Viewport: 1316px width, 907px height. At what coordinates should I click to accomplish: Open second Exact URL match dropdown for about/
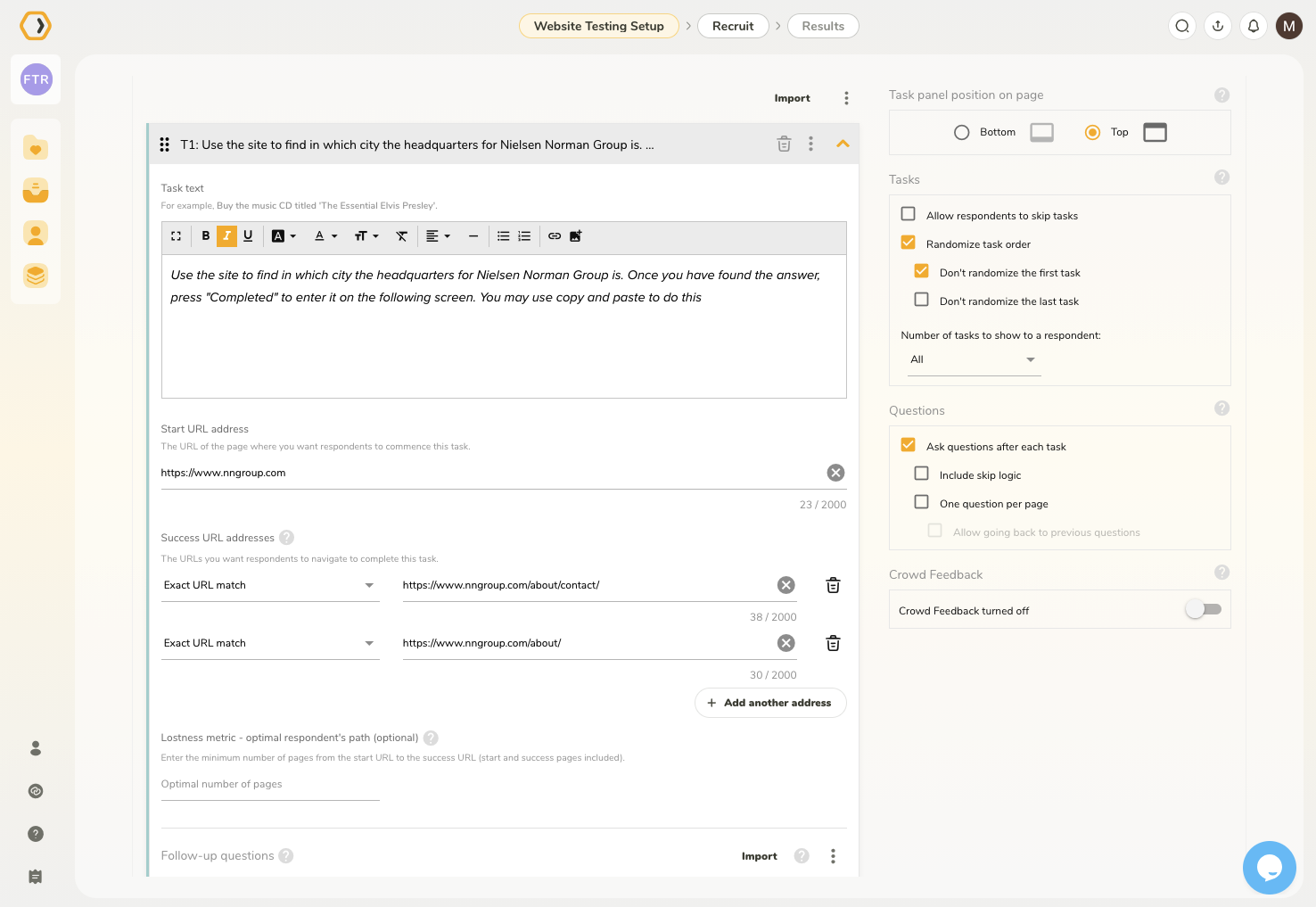coord(270,643)
